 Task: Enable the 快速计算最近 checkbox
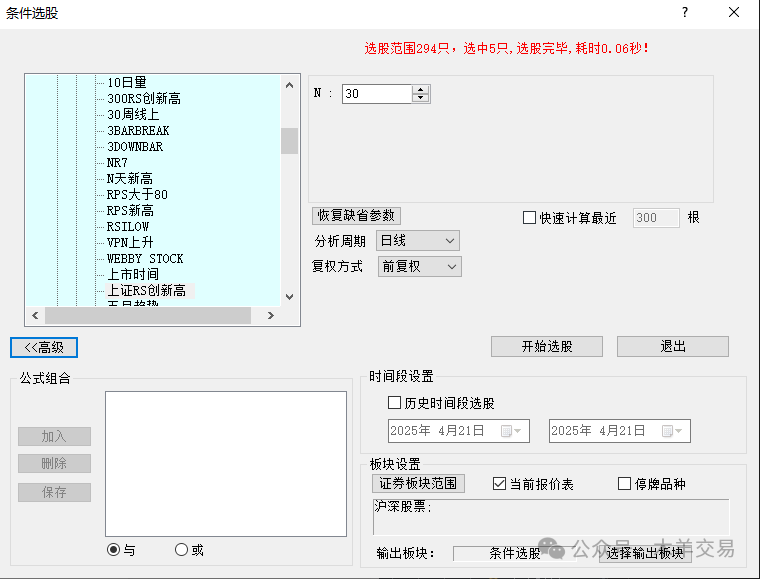[529, 218]
